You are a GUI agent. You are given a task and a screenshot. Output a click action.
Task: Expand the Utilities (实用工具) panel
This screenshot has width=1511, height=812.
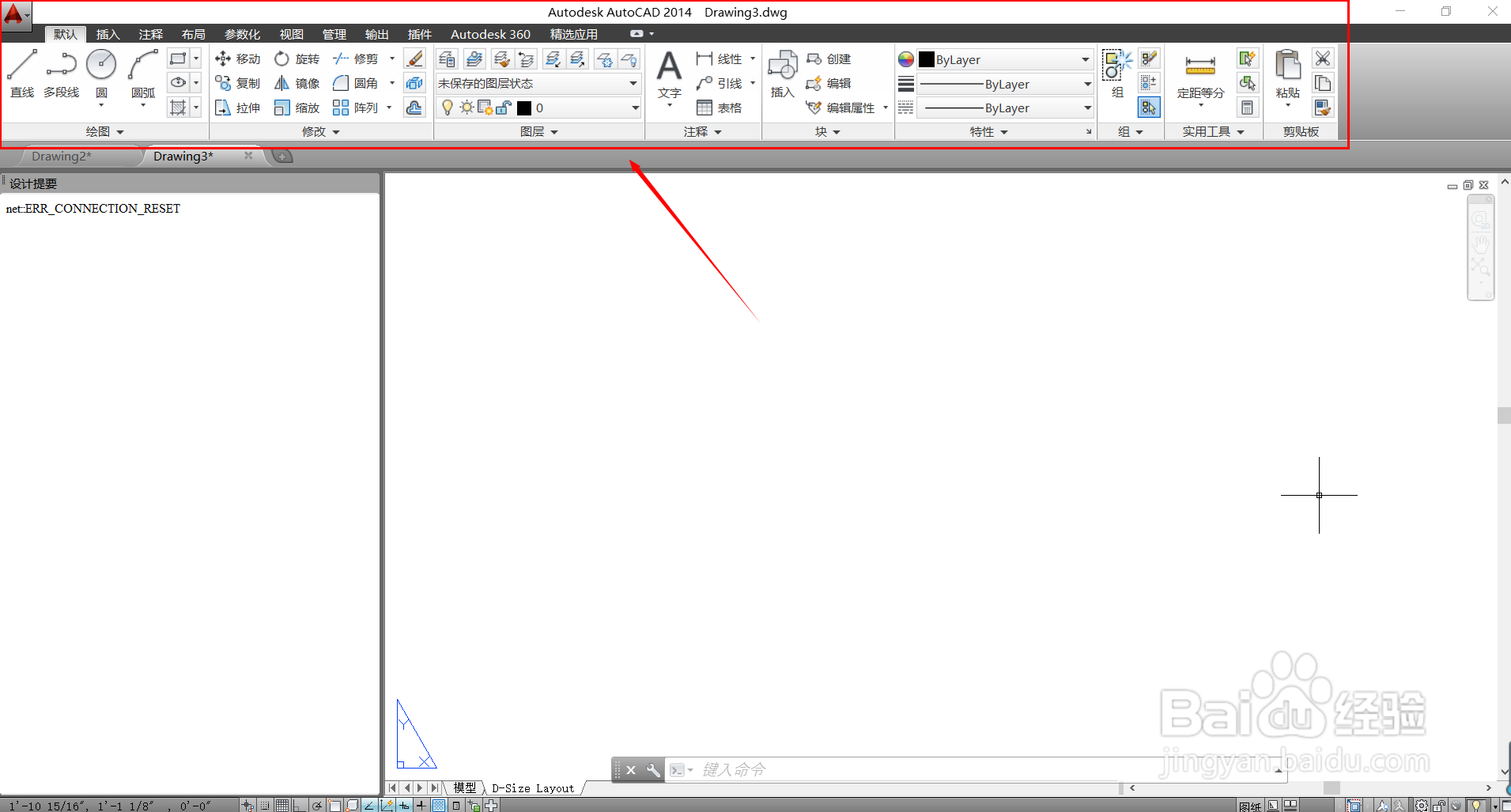[x=1213, y=132]
